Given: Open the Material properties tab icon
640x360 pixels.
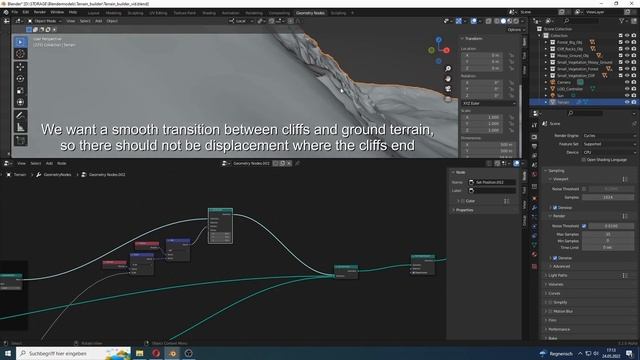Looking at the screenshot, I should click(x=534, y=254).
